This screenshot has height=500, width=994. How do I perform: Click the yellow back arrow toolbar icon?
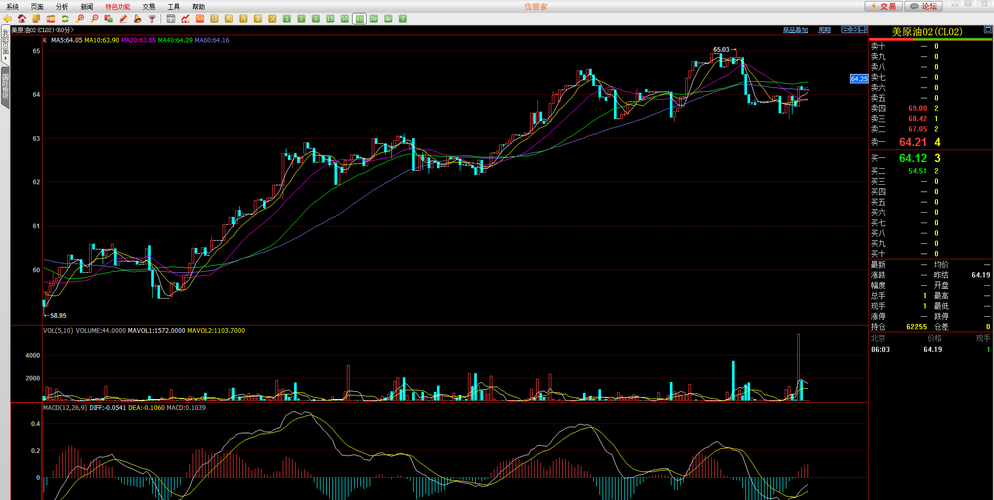8,19
